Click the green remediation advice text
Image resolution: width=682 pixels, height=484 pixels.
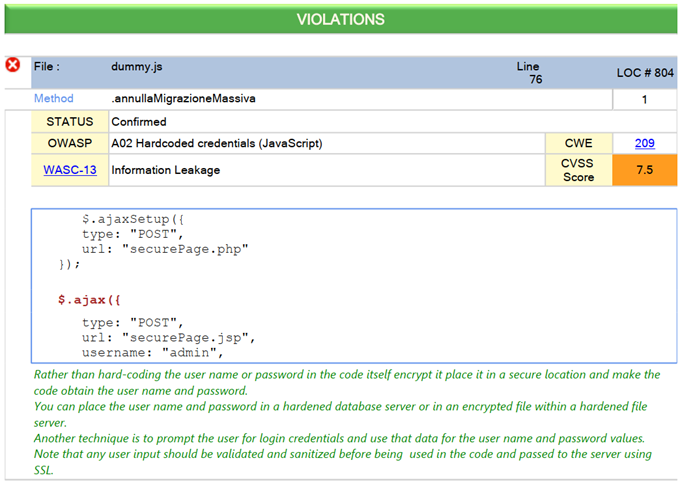pos(347,422)
